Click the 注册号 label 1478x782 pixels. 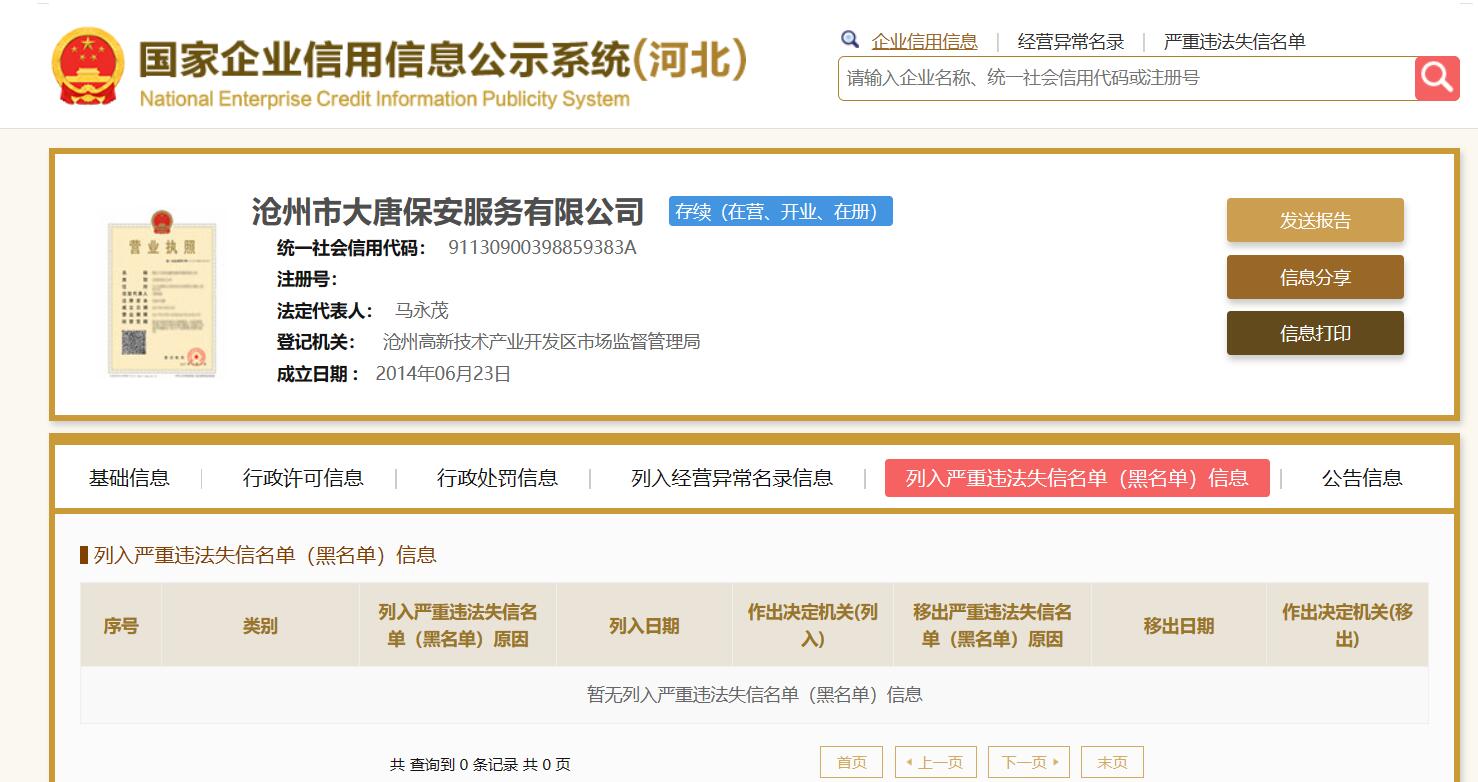pyautogui.click(x=307, y=279)
